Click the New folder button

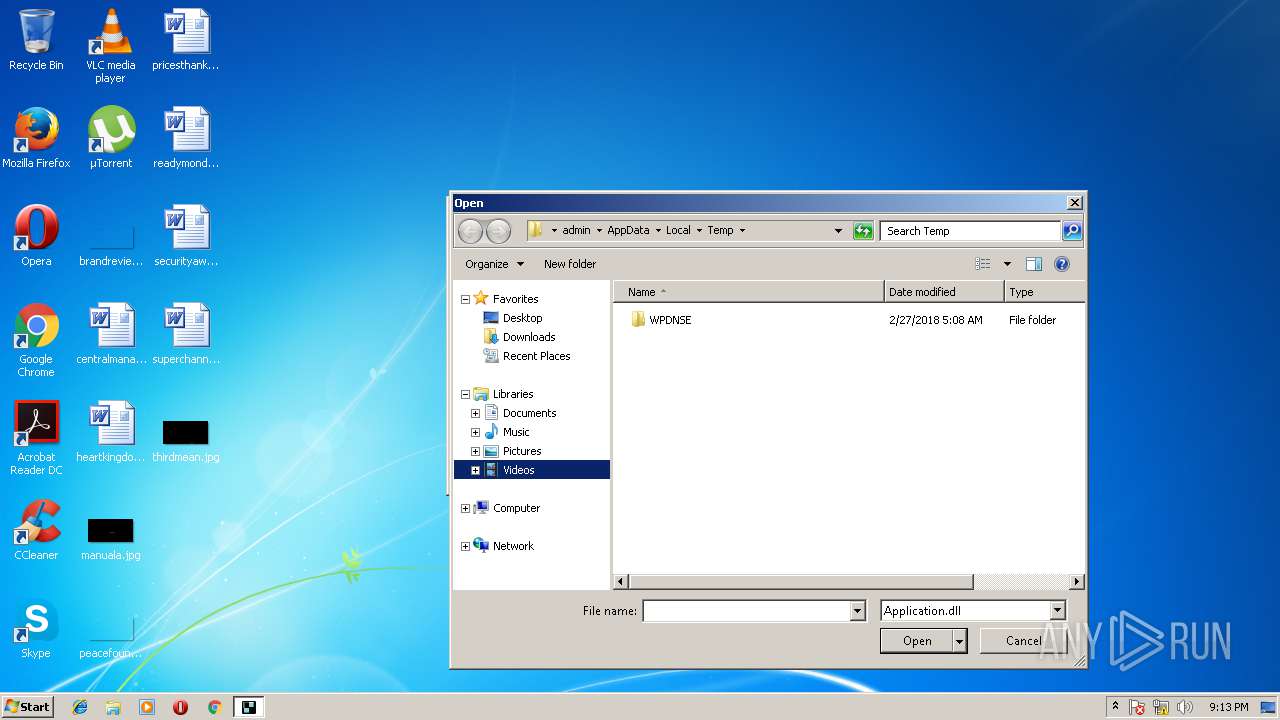(x=570, y=264)
